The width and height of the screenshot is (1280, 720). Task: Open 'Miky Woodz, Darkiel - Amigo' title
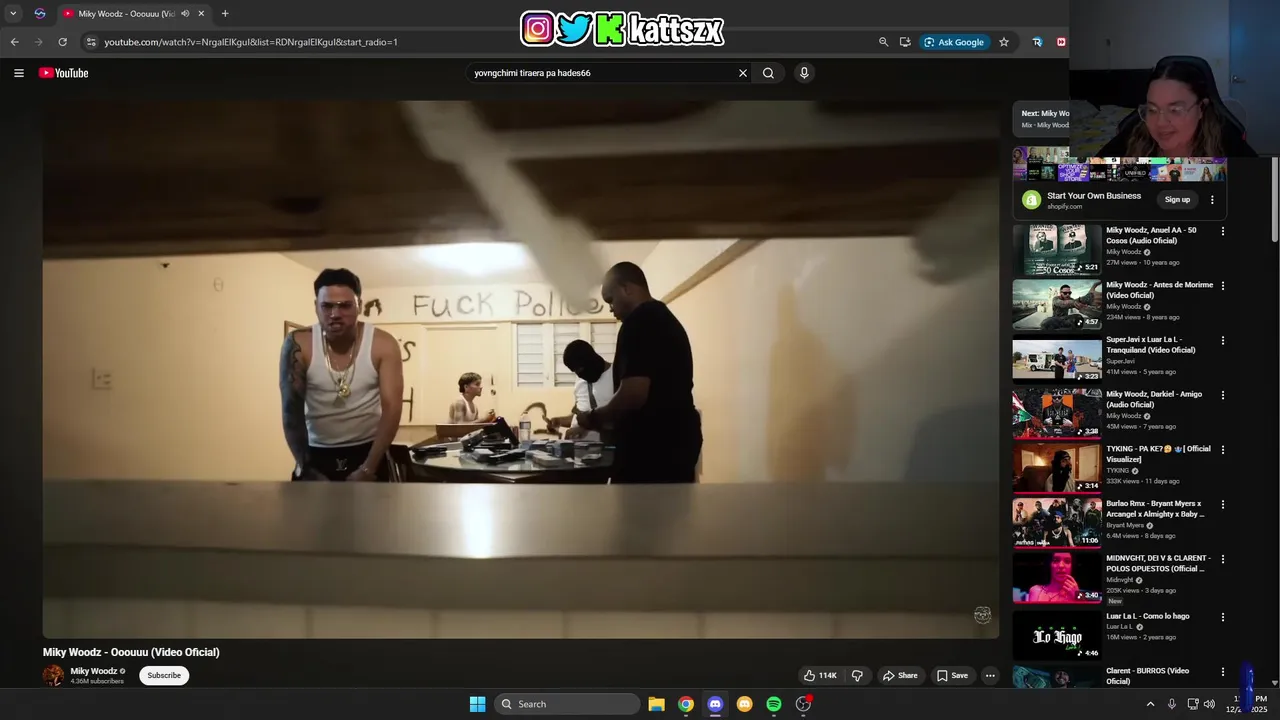tap(1154, 399)
